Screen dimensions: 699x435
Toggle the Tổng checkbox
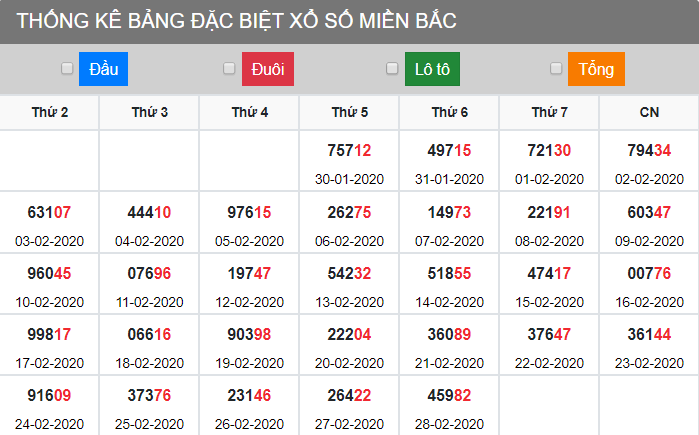[556, 69]
